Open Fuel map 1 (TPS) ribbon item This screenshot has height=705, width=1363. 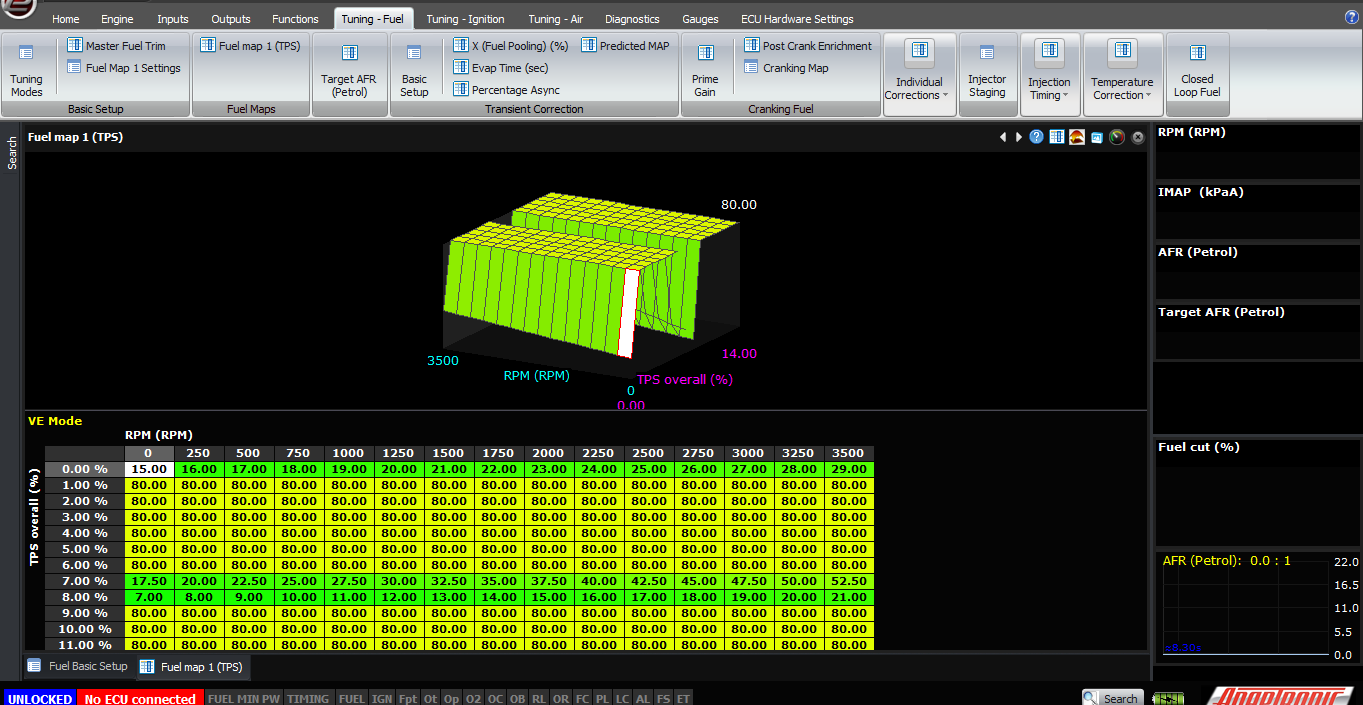click(250, 46)
